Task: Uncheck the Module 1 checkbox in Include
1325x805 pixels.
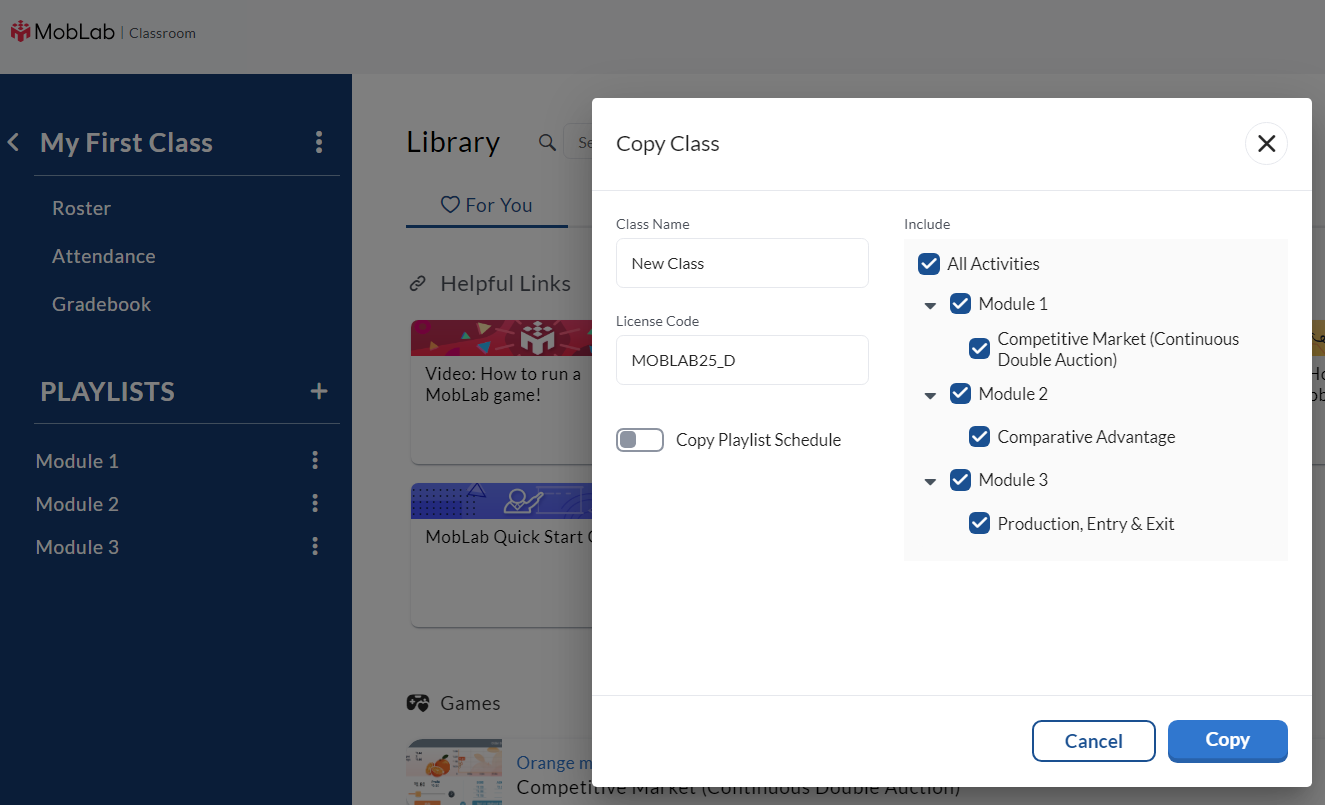Action: pyautogui.click(x=960, y=303)
